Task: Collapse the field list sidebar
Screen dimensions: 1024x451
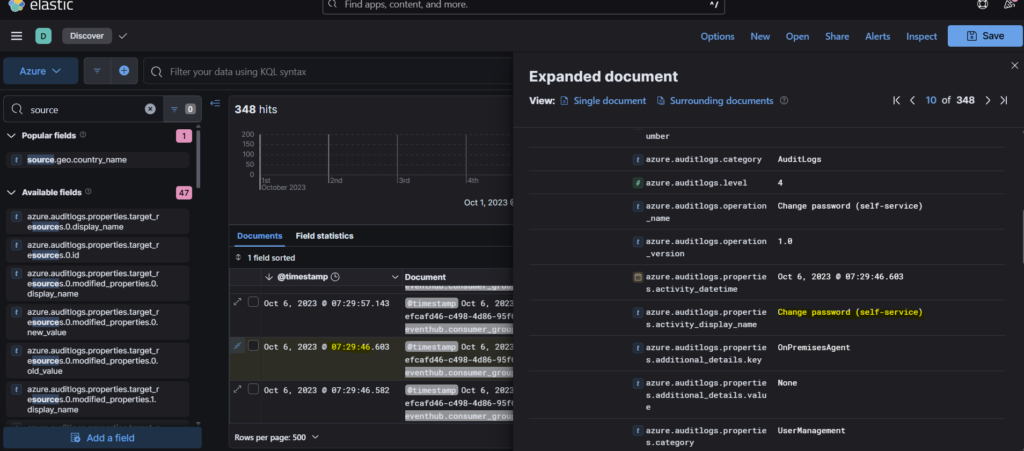Action: click(x=215, y=103)
